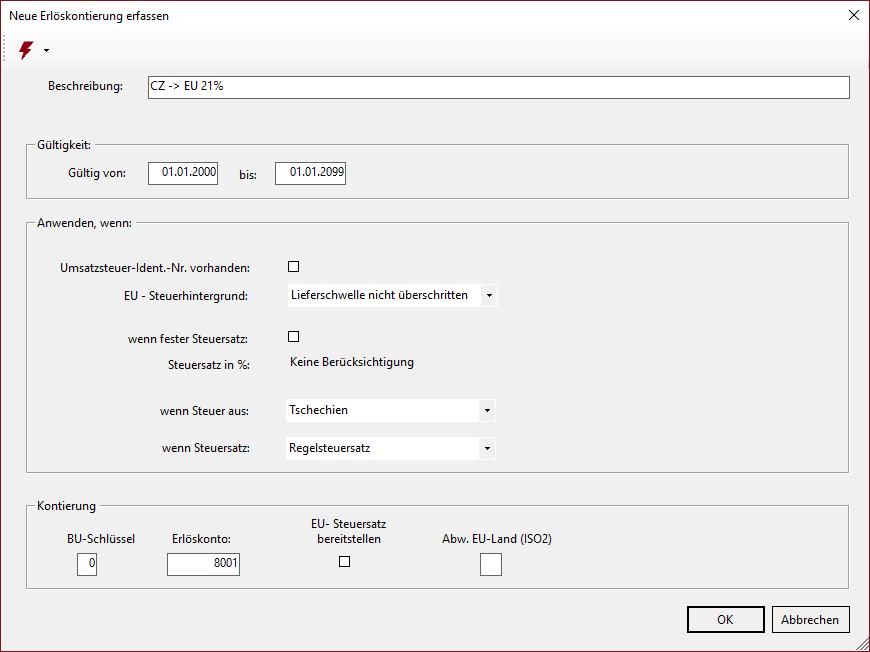
Task: Click the toolbar grip handle at left
Action: pyautogui.click(x=6, y=50)
